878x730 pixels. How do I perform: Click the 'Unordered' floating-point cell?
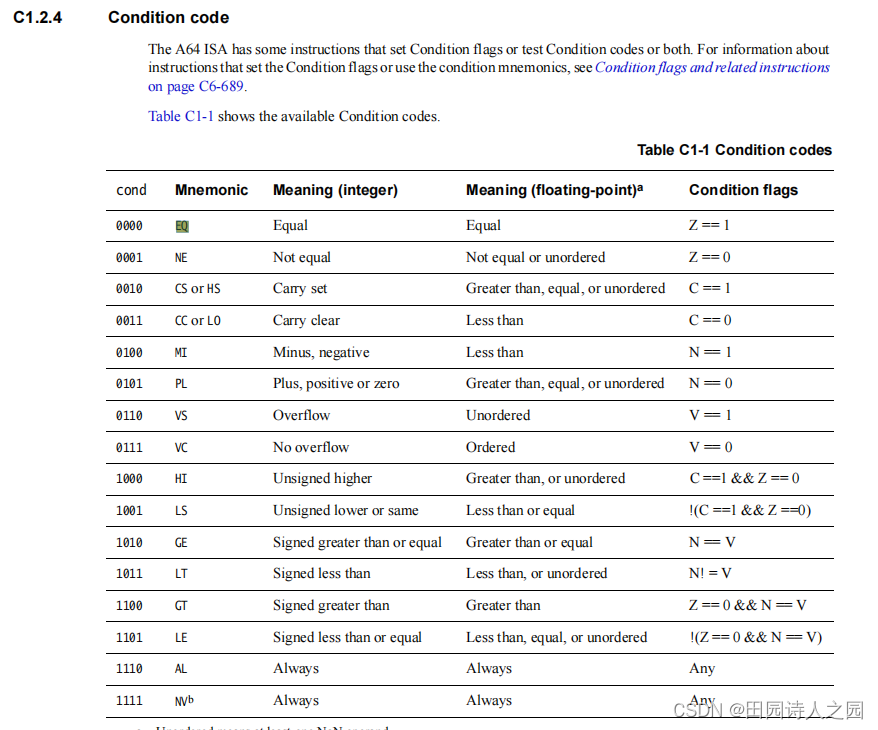tap(498, 415)
